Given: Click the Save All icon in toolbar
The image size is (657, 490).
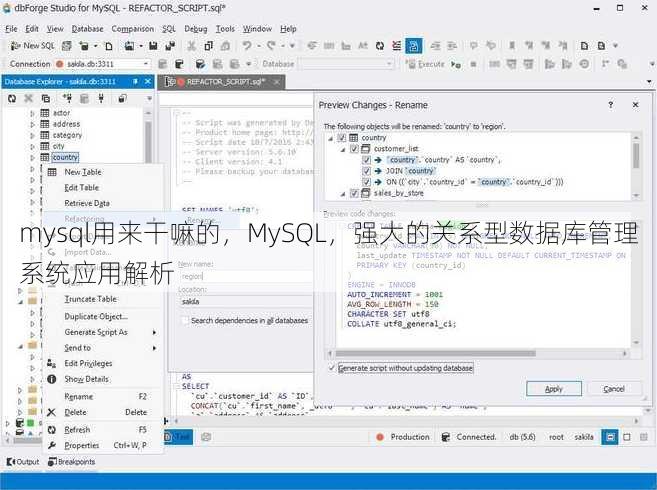Looking at the screenshot, I should click(170, 46).
